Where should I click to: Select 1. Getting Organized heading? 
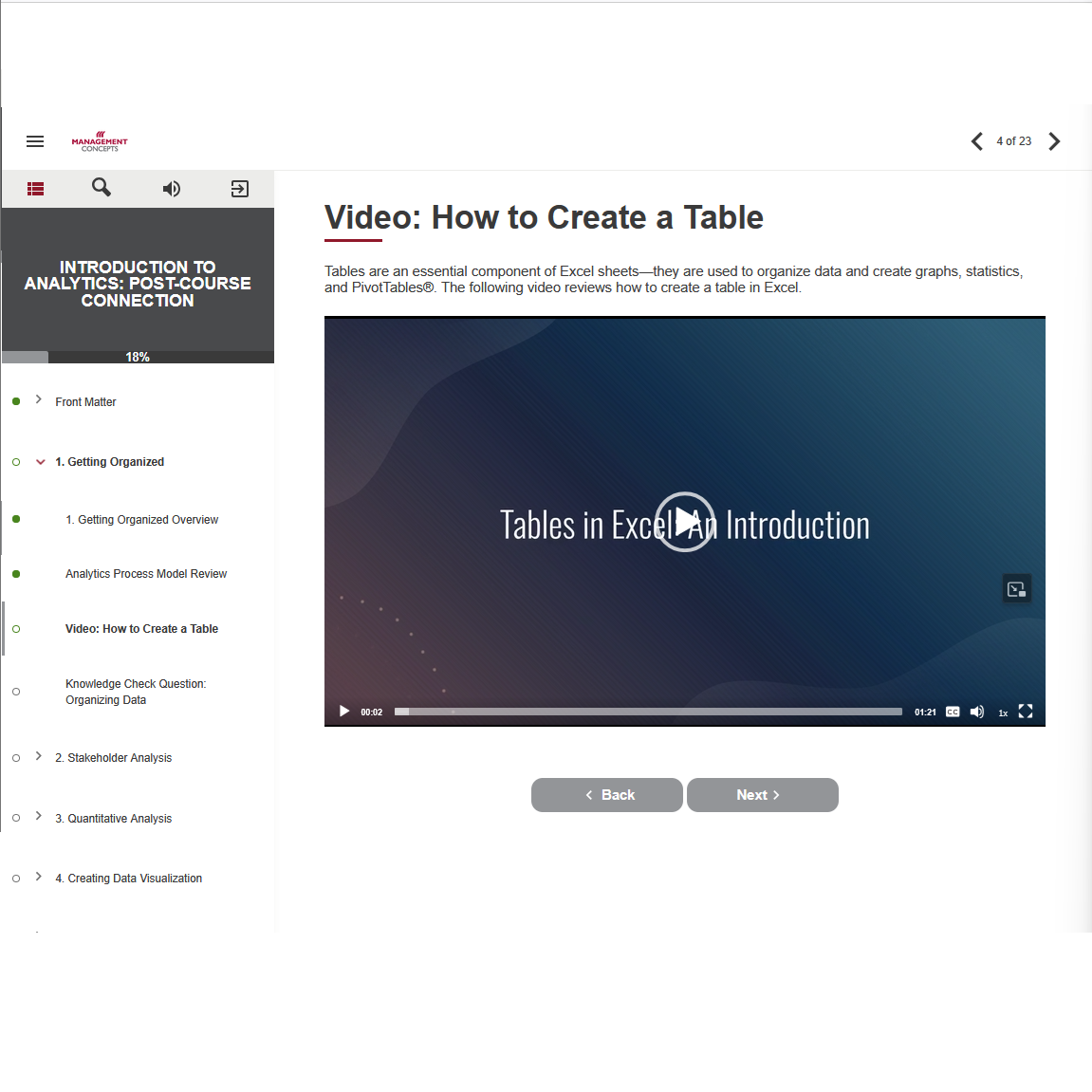pos(110,462)
